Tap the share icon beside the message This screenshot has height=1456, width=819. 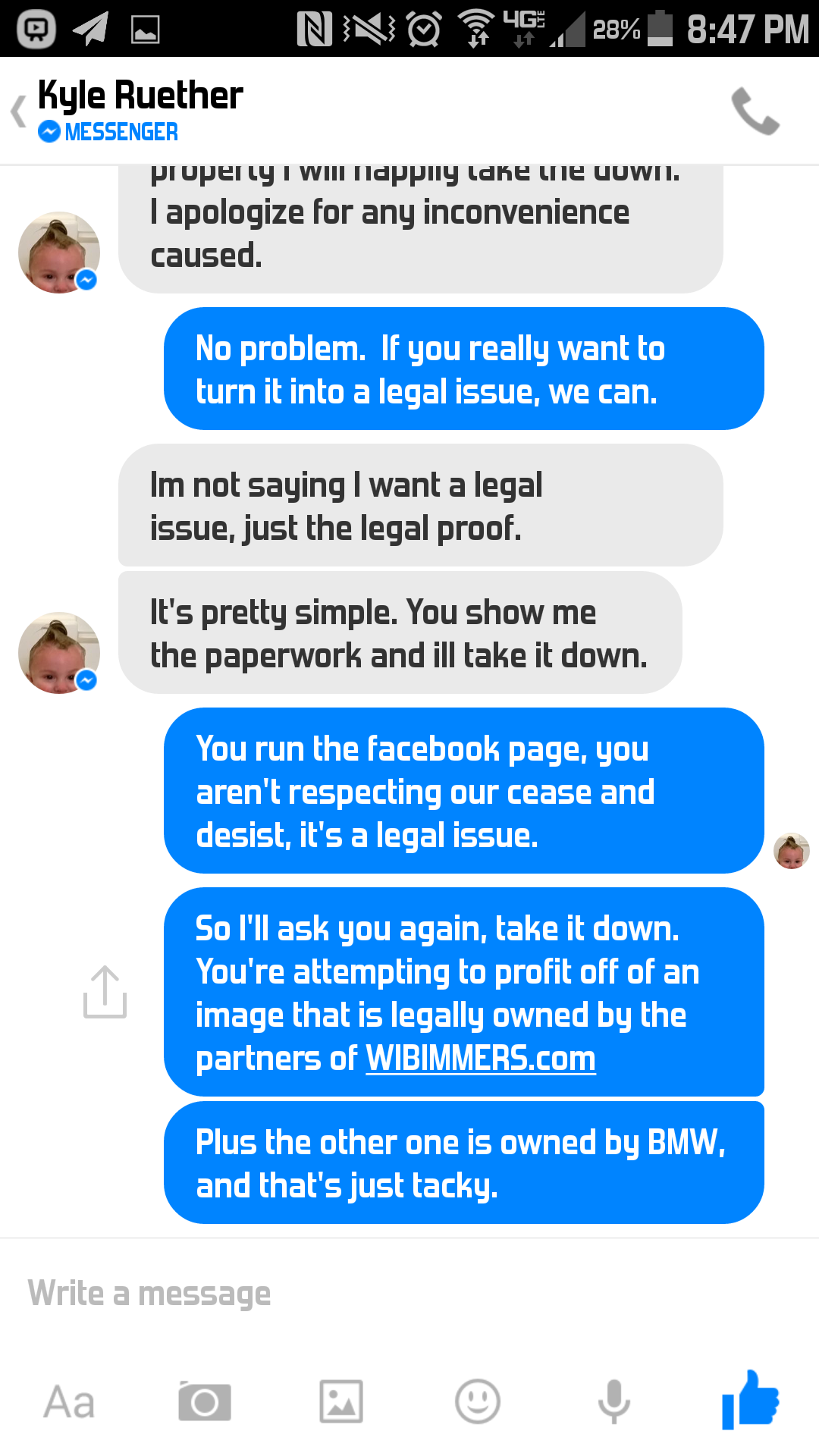105,991
